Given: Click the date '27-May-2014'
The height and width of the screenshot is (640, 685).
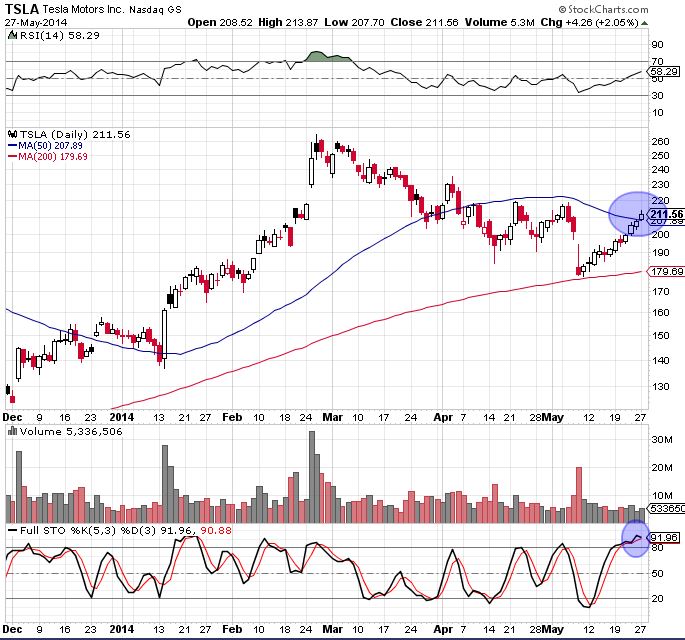Looking at the screenshot, I should click(x=36, y=22).
